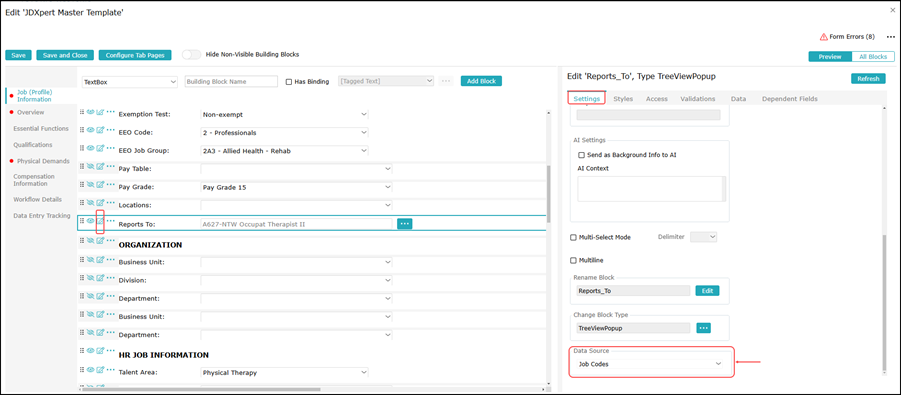Show the hidden Pay Table block

[x=90, y=168]
